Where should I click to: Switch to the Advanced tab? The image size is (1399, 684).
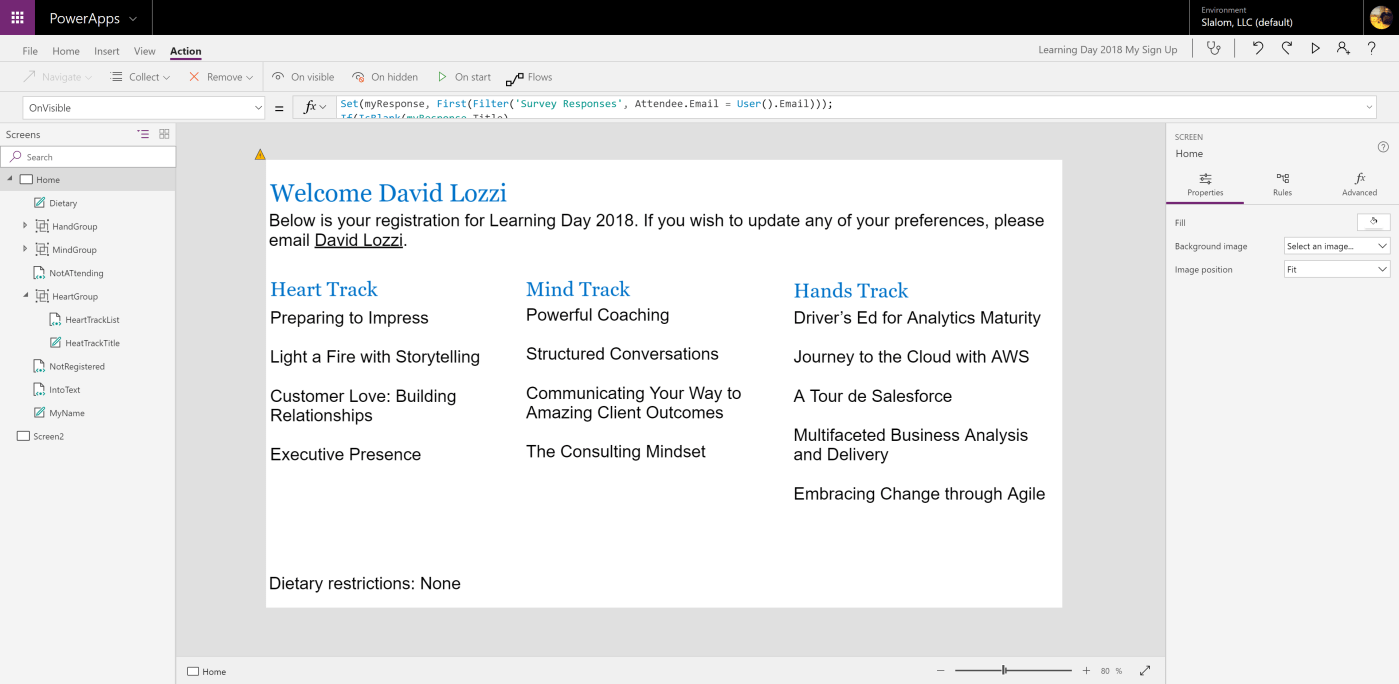pos(1359,184)
